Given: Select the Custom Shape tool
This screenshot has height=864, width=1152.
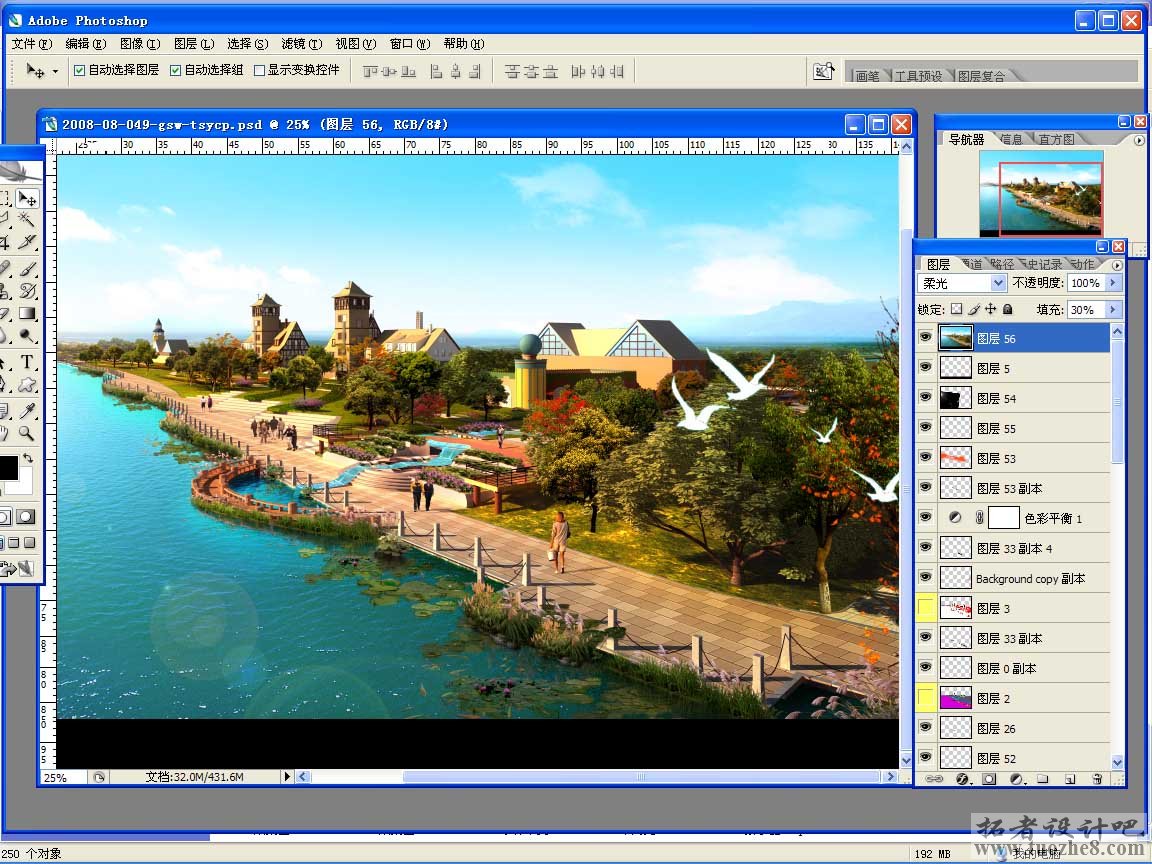Looking at the screenshot, I should click(x=27, y=384).
